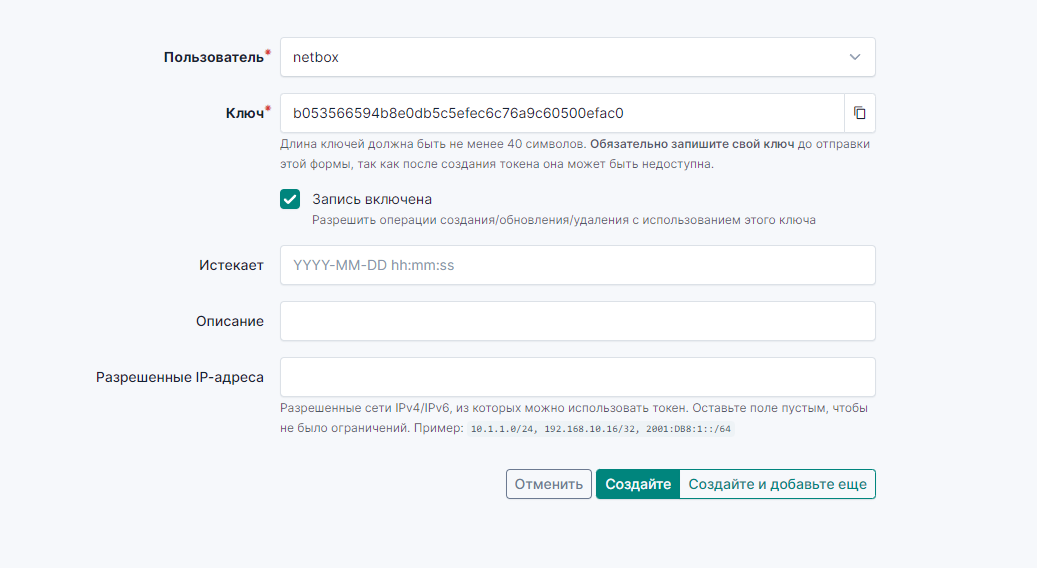Select the Разрешенные IP-адреса input field
Image resolution: width=1037 pixels, height=568 pixels.
tap(577, 377)
